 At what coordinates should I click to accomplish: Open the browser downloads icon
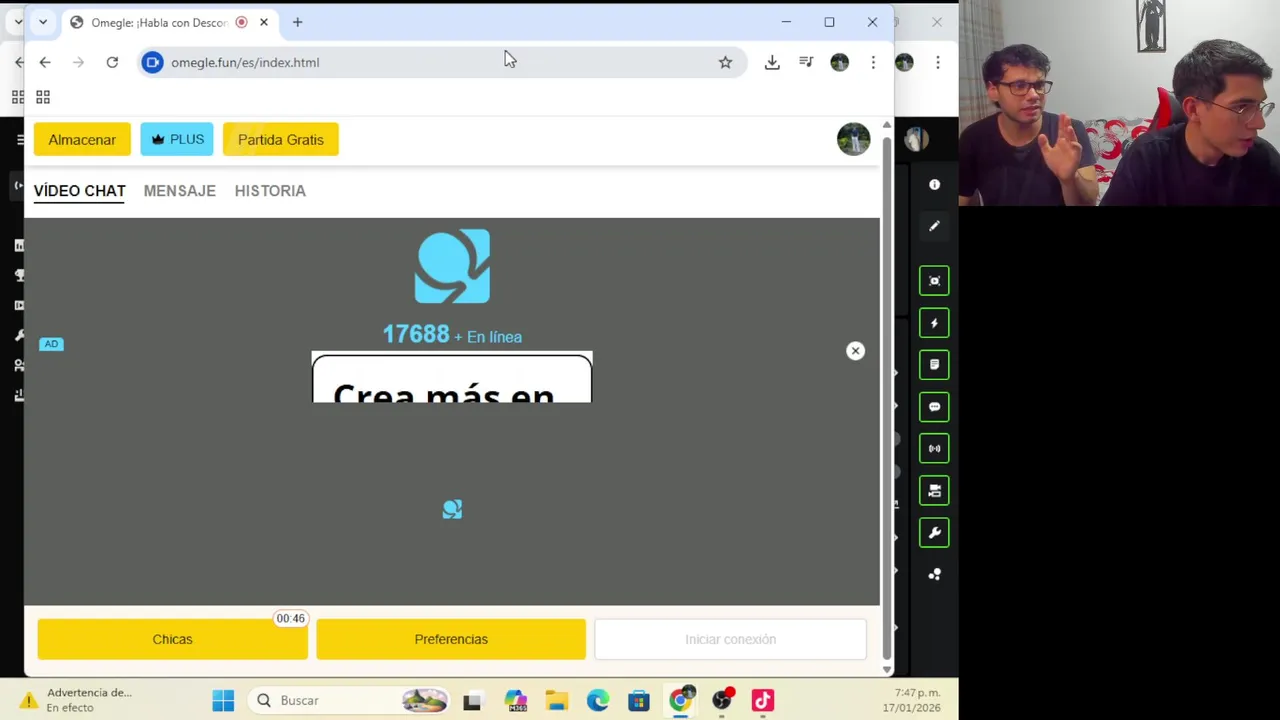772,62
